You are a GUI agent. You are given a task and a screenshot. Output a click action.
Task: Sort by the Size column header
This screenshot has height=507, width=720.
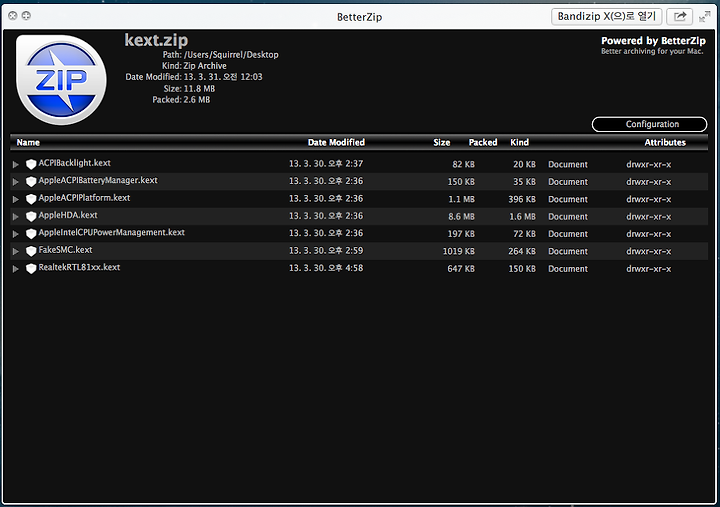coord(442,142)
